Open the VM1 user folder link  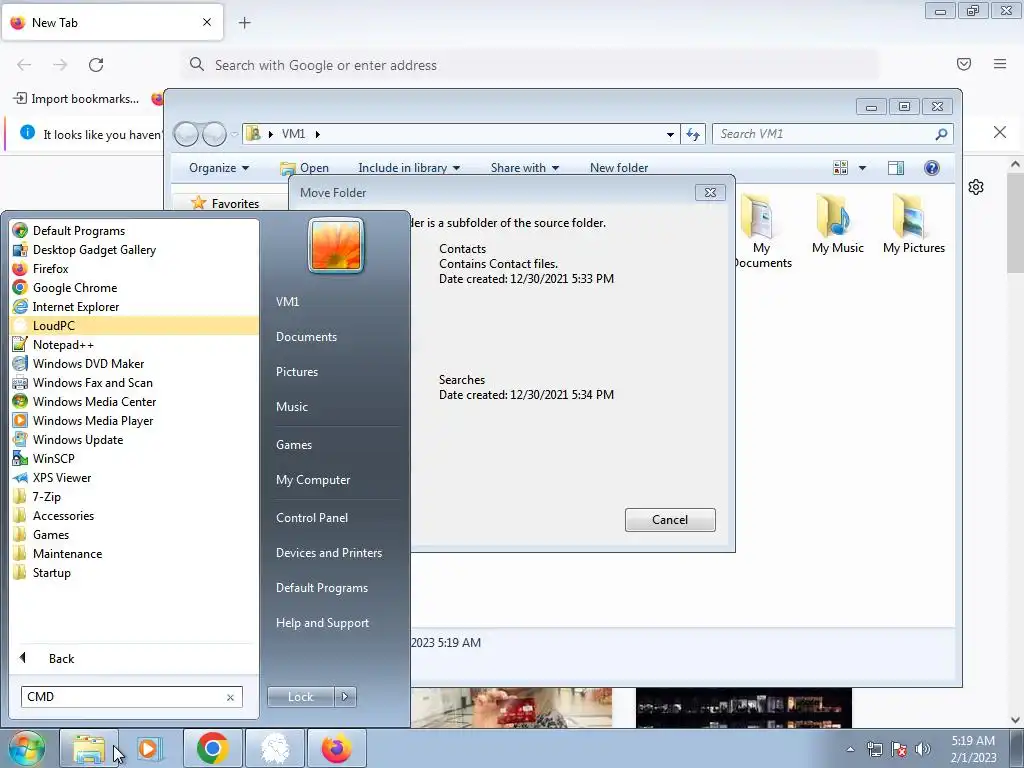point(287,302)
